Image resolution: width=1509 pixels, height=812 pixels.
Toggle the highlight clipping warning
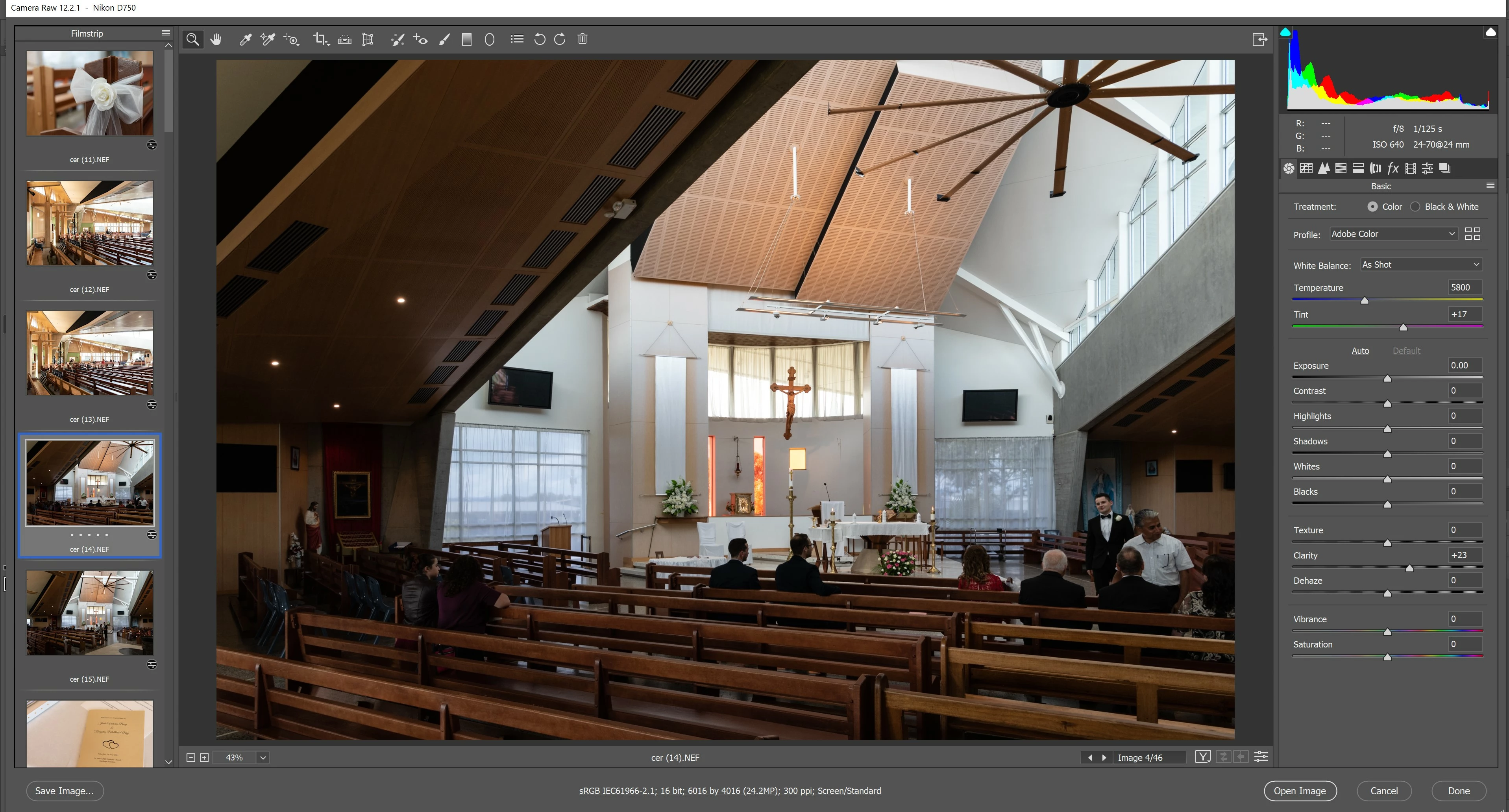coord(1490,32)
